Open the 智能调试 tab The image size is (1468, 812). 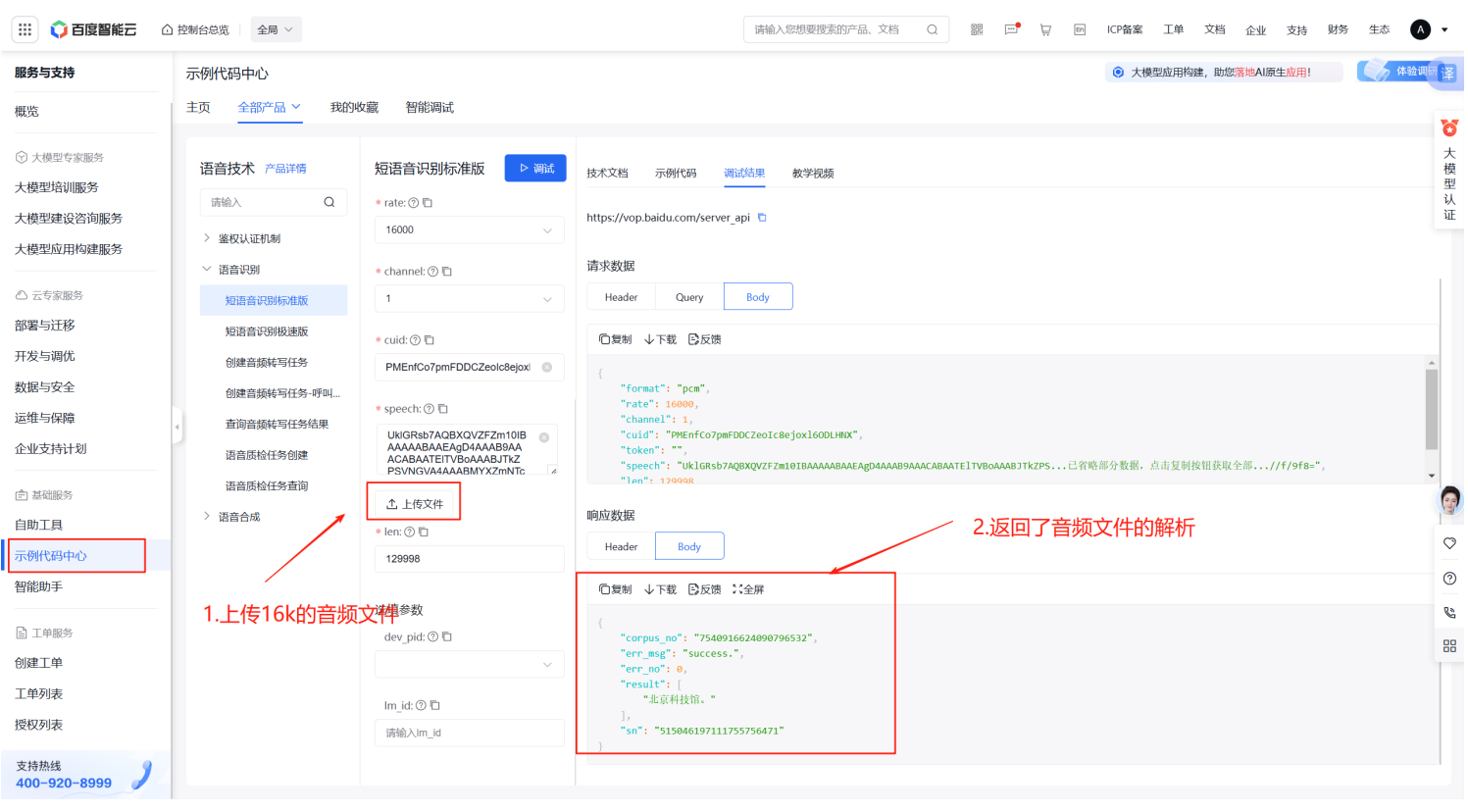pyautogui.click(x=430, y=108)
